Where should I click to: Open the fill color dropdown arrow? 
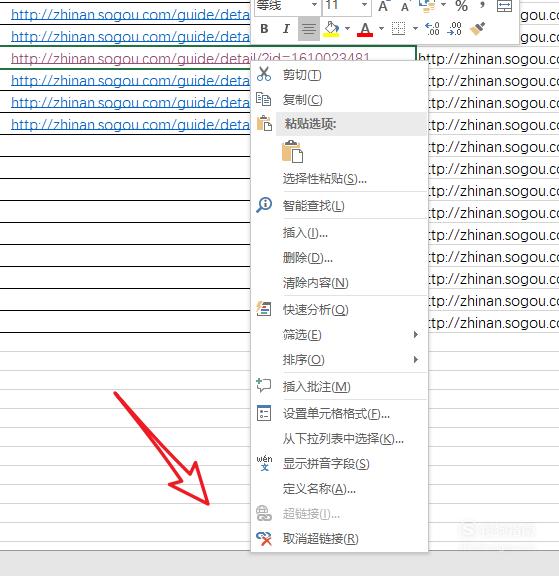[347, 28]
